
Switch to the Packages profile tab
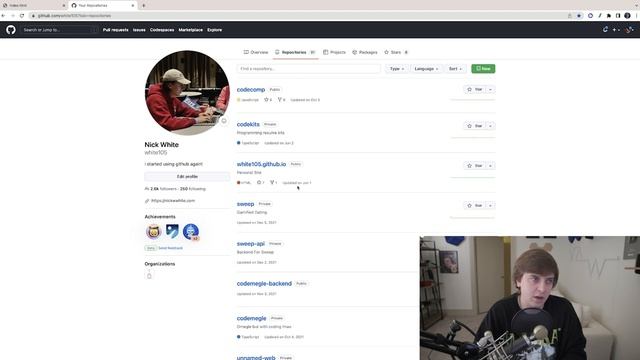coord(365,52)
